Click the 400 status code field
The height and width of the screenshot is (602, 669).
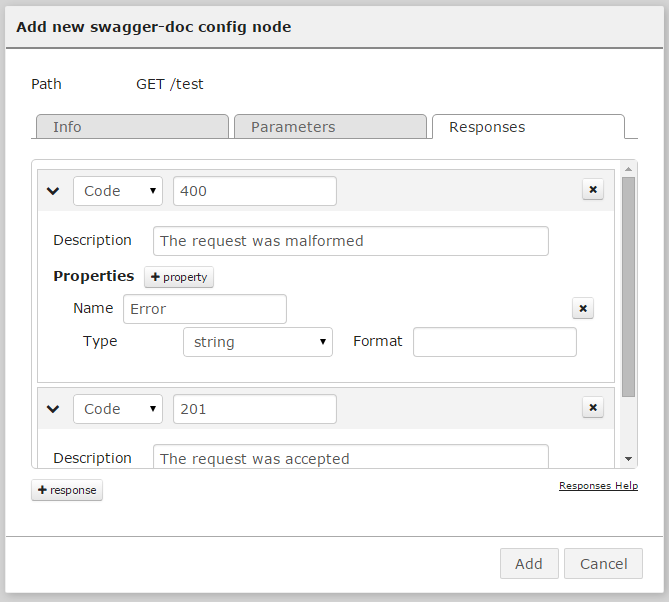click(255, 191)
